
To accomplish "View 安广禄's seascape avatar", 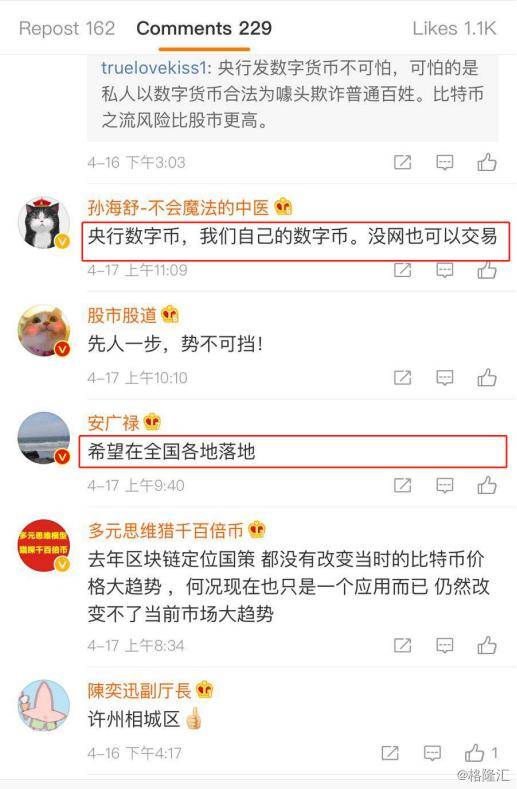I will coord(44,438).
